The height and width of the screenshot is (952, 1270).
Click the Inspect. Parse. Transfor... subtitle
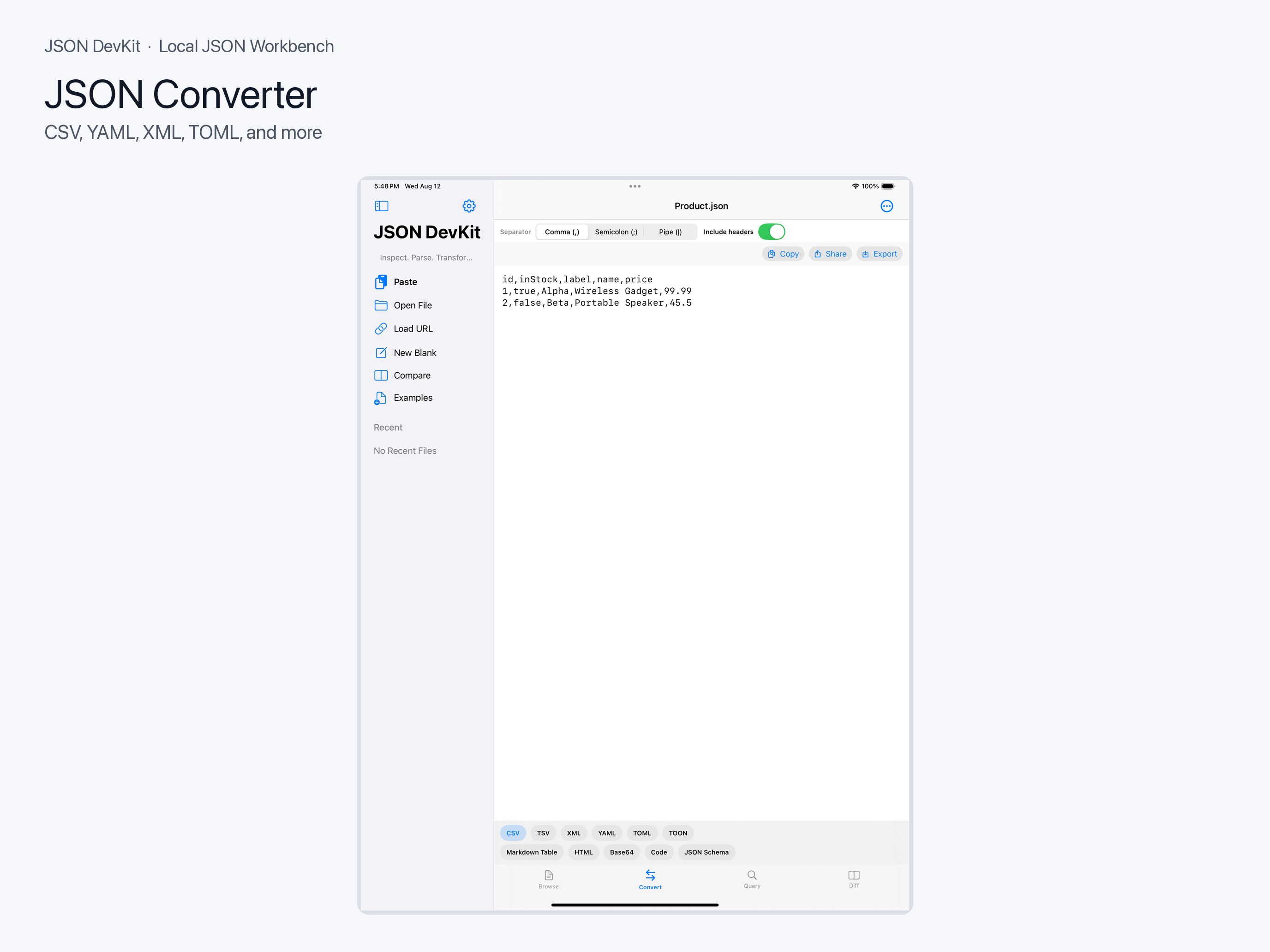(426, 258)
